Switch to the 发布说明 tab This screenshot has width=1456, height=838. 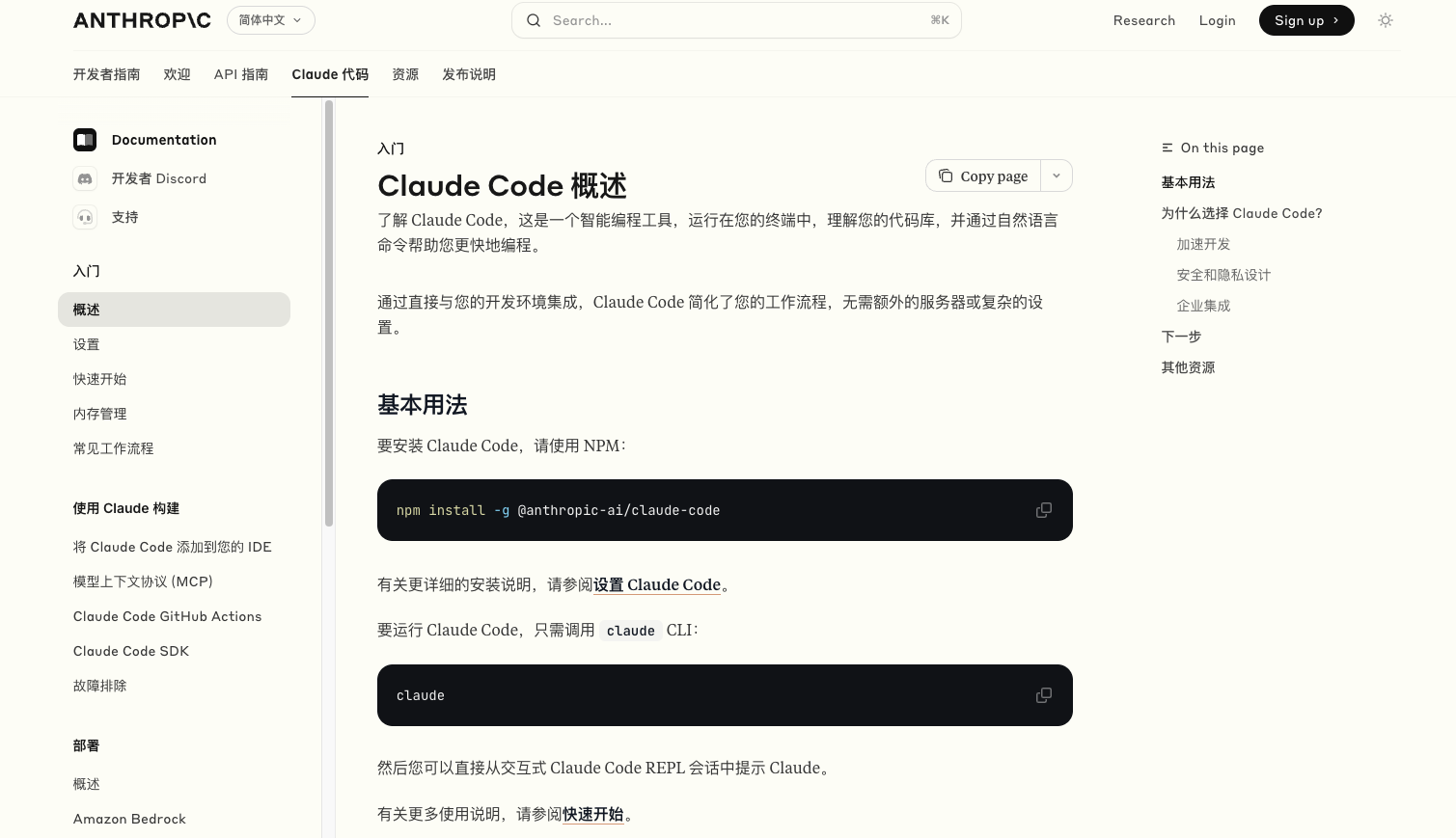(x=469, y=74)
